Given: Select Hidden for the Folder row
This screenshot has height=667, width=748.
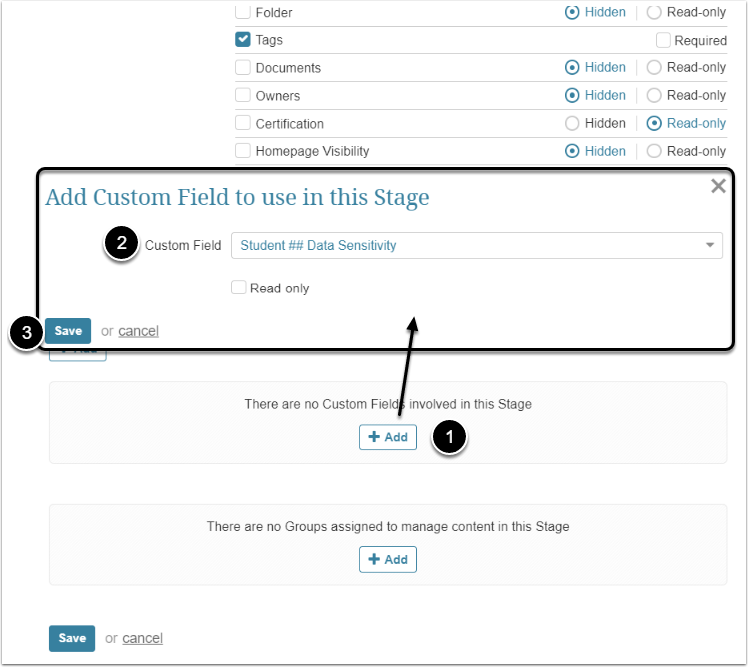Looking at the screenshot, I should tap(572, 13).
